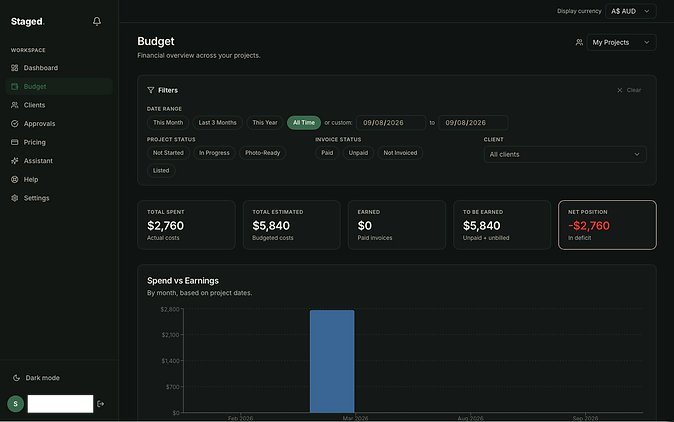Click the Staged logo
The height and width of the screenshot is (422, 674).
(x=28, y=21)
